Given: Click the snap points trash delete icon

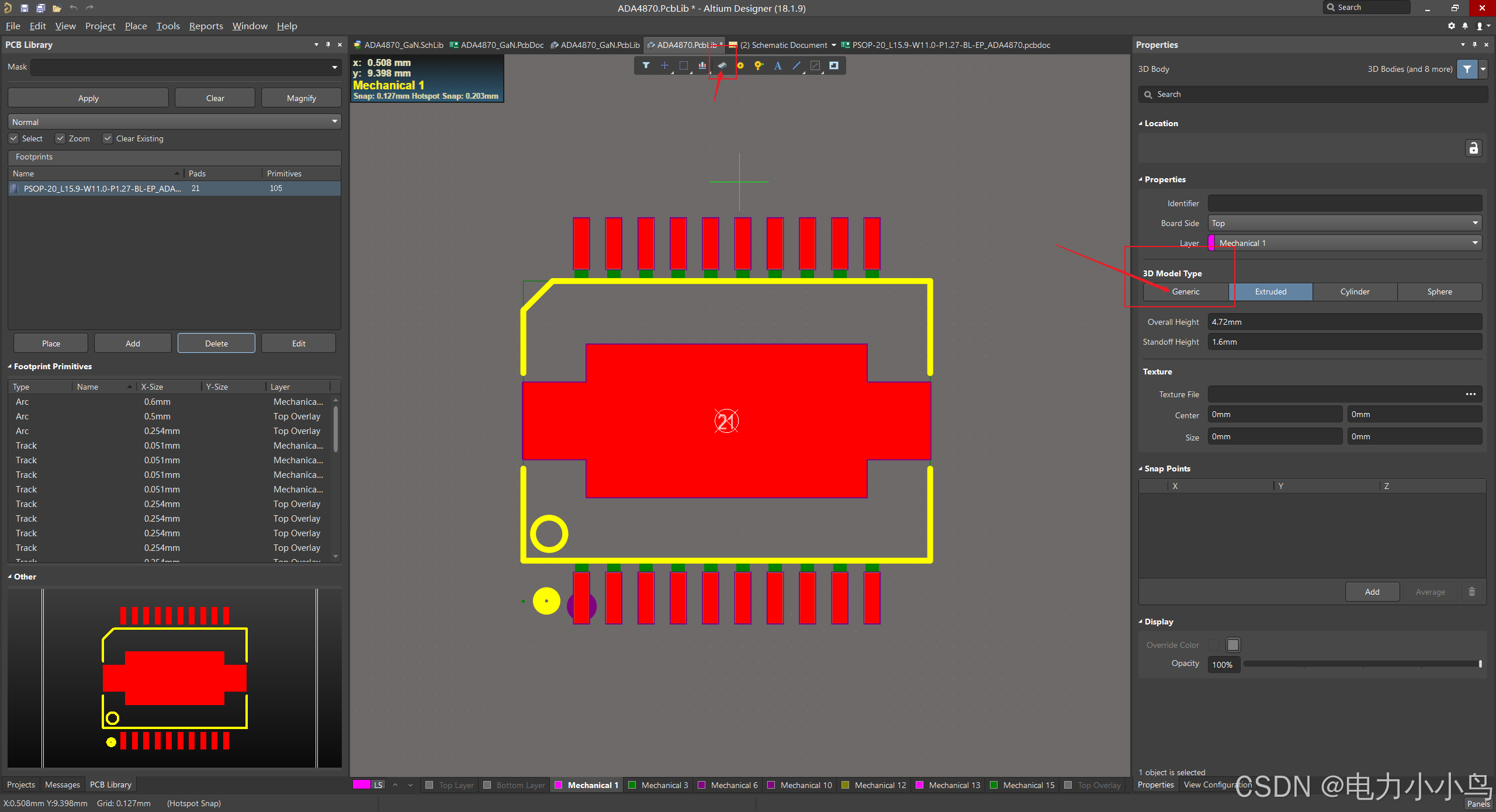Looking at the screenshot, I should pyautogui.click(x=1472, y=592).
